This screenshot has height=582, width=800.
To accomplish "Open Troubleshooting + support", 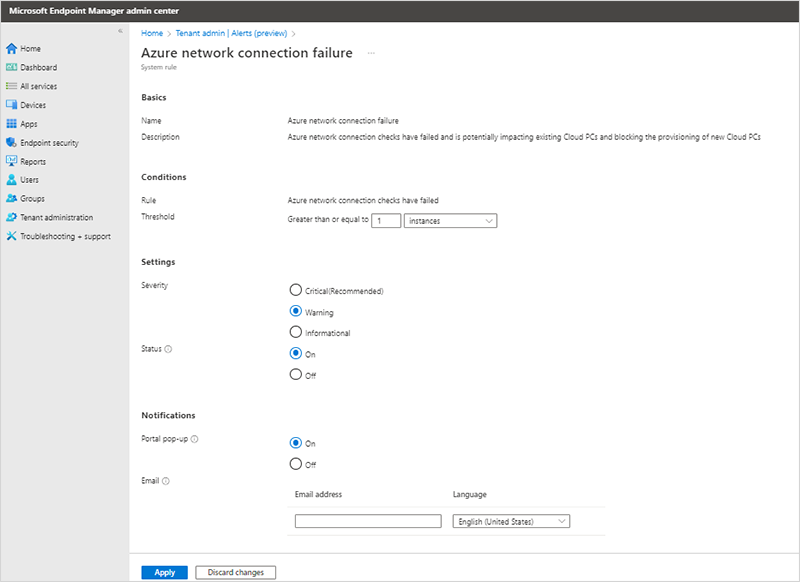I will [x=64, y=236].
